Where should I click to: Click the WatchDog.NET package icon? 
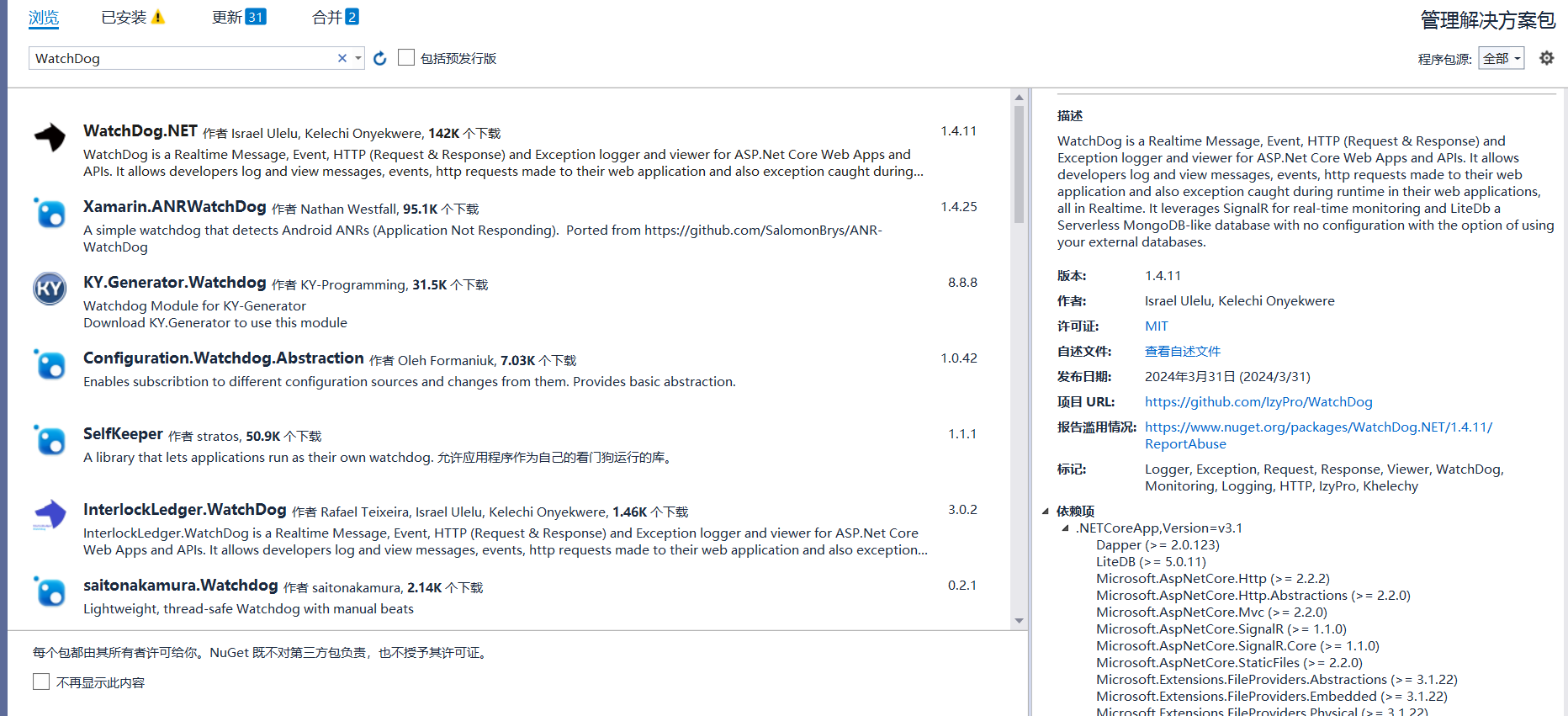coord(50,137)
